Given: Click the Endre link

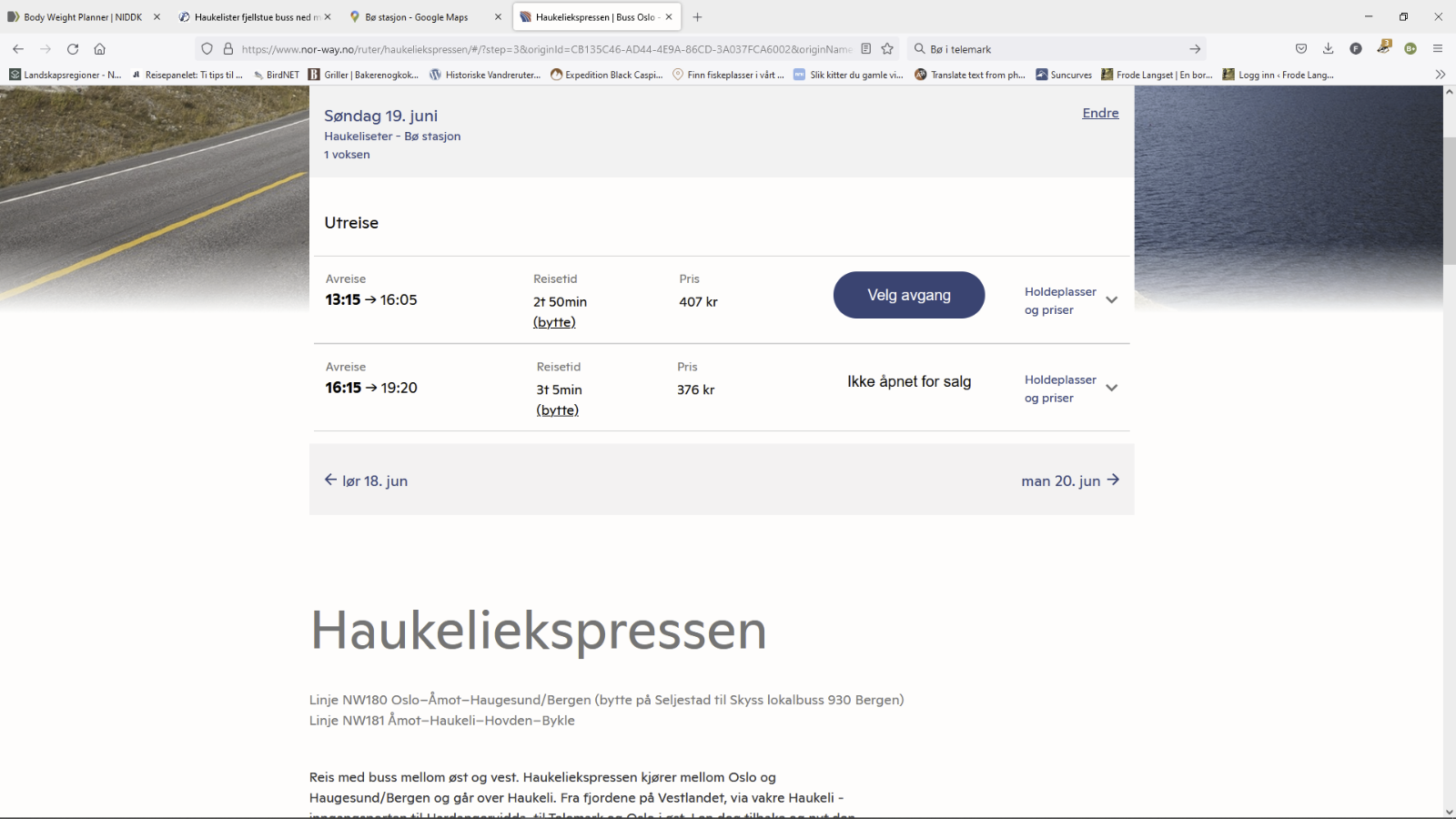Looking at the screenshot, I should 1100,113.
